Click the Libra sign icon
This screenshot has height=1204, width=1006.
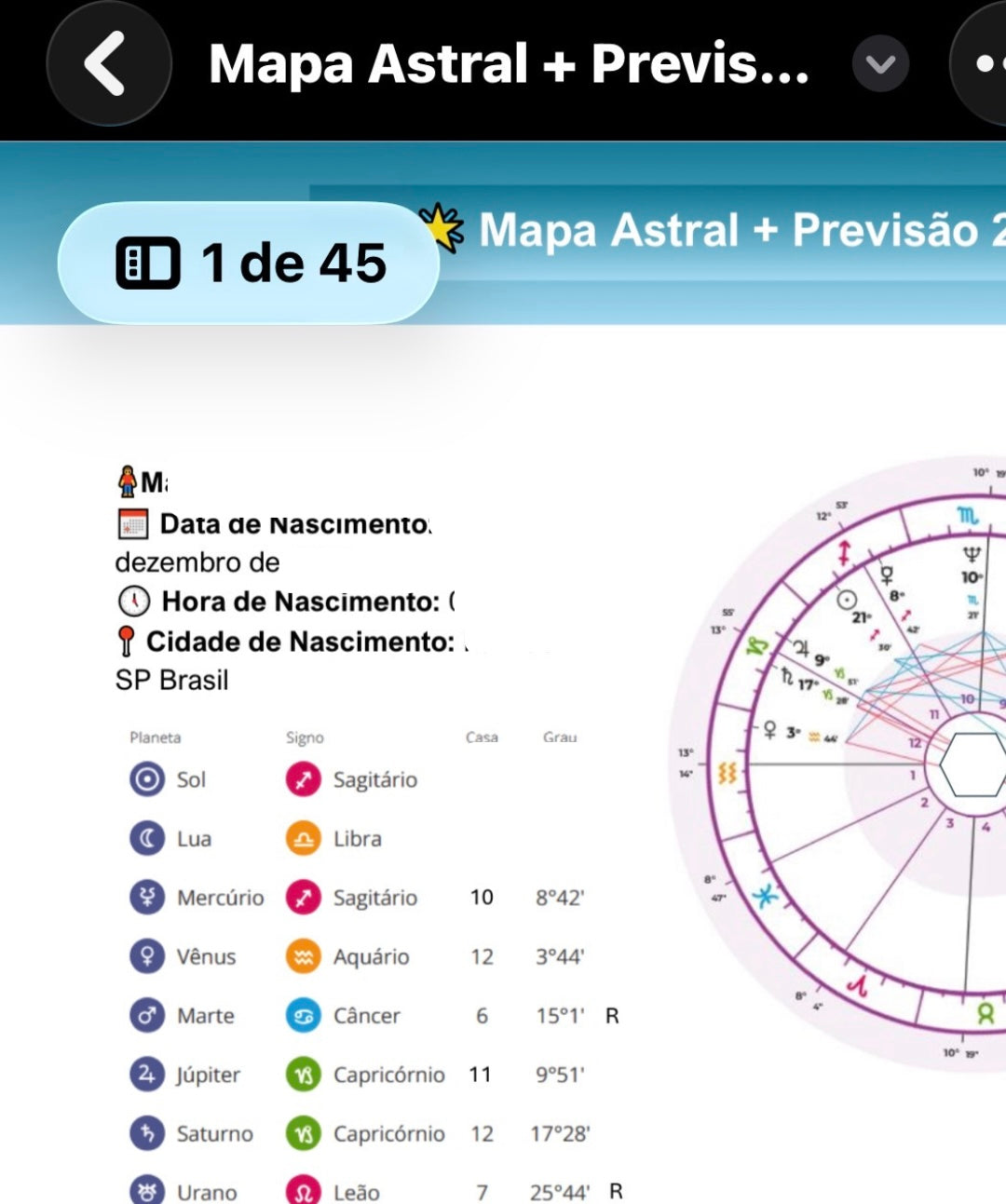tap(303, 838)
